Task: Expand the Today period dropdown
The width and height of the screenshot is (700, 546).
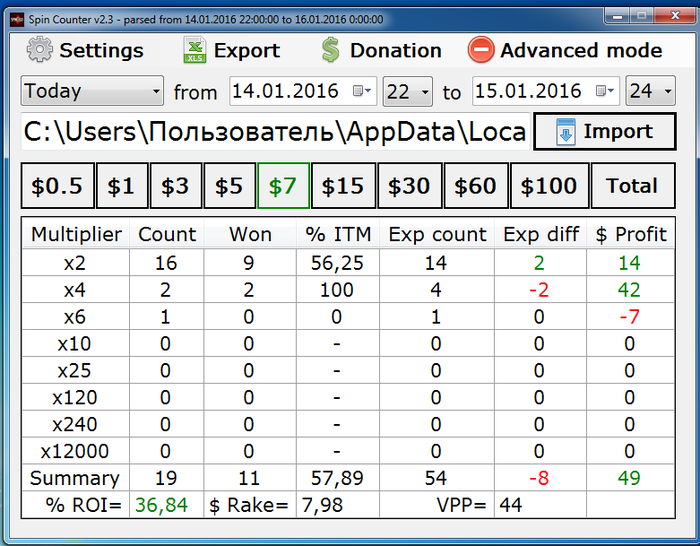Action: coord(92,91)
